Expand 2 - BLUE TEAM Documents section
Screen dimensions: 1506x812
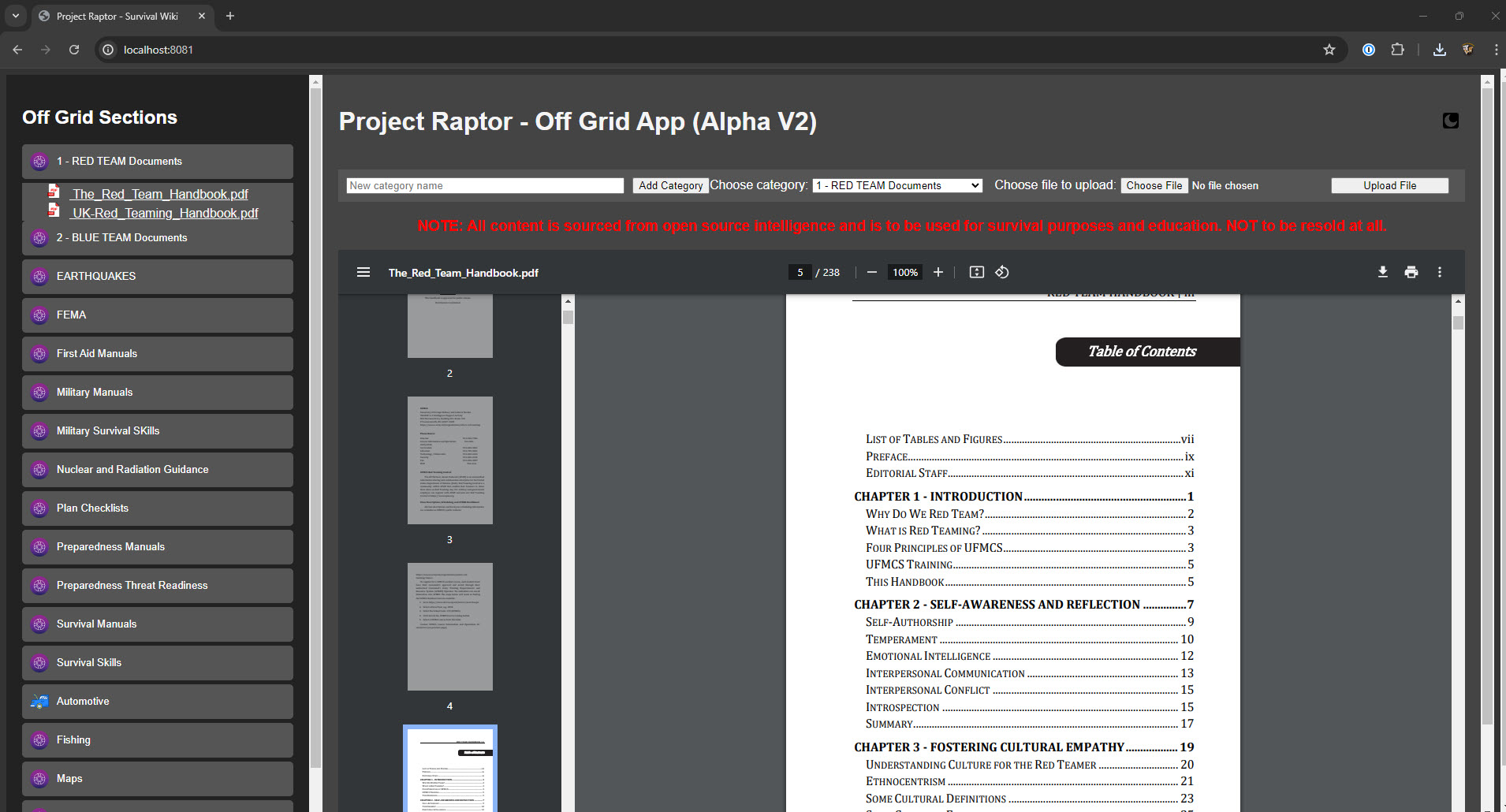158,237
